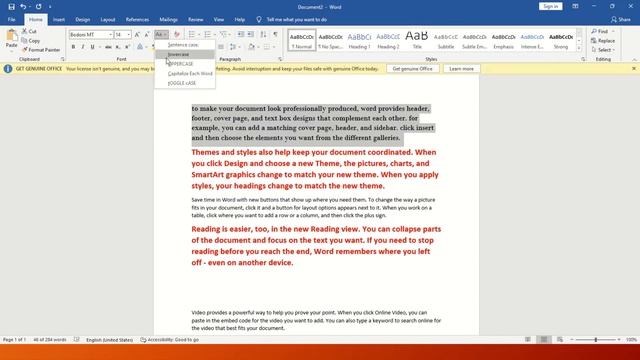Toggle Subscript formatting
Viewport: 640px width, 360px height.
click(118, 47)
